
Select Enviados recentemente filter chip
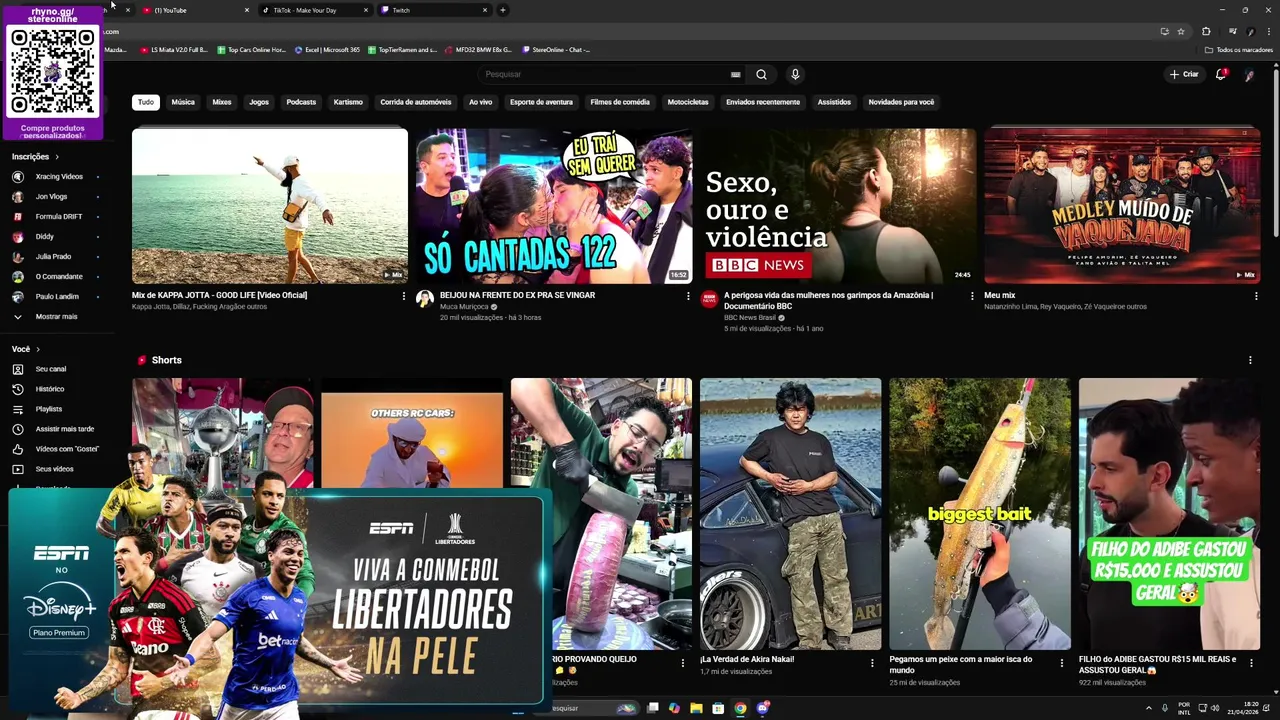point(763,102)
